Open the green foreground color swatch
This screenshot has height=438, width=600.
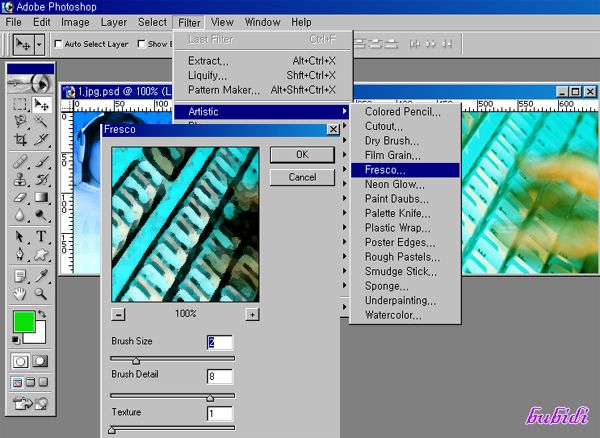24,321
